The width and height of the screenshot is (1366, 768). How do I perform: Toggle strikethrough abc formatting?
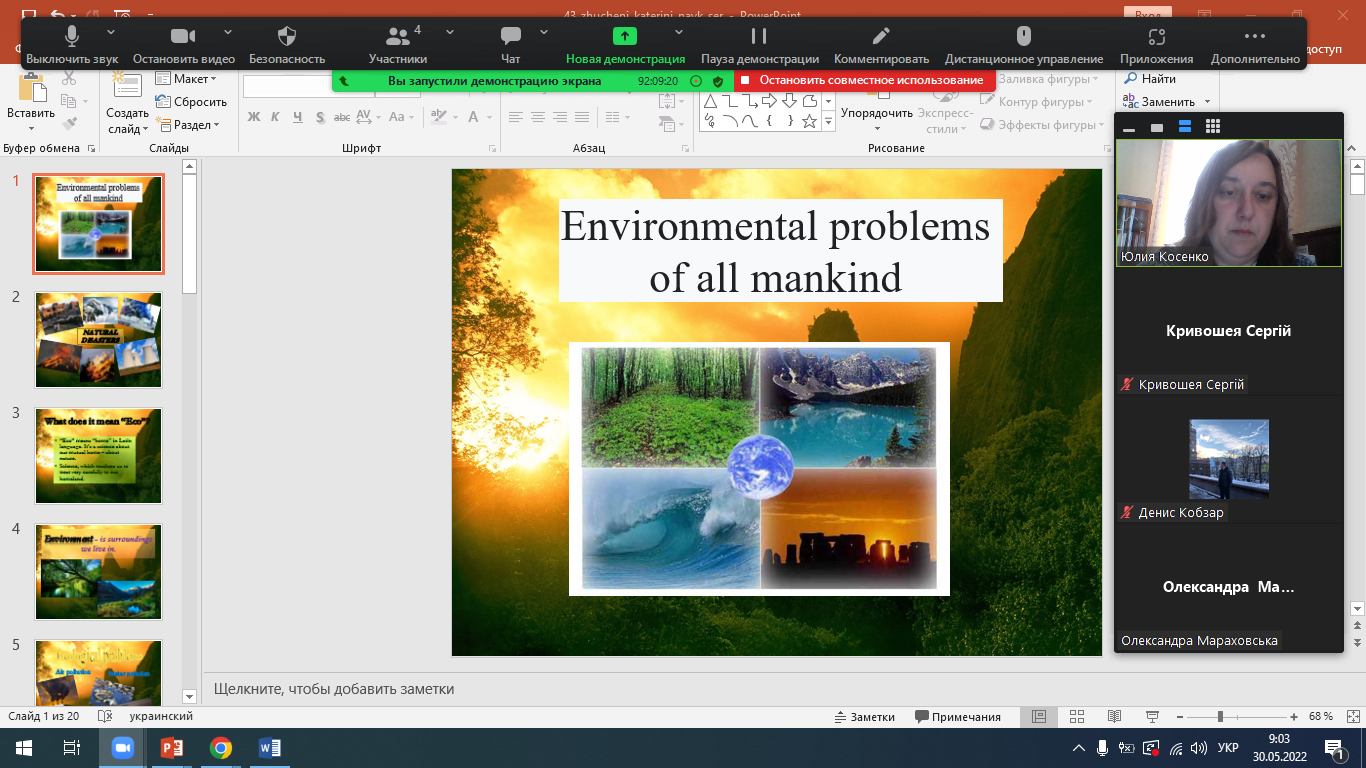click(x=342, y=117)
